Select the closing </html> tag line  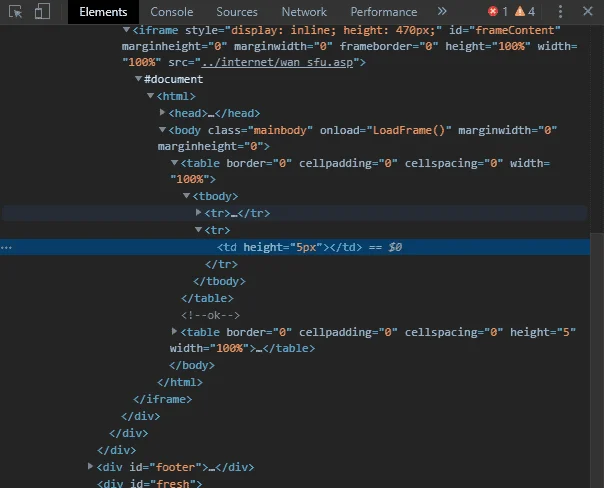click(180, 382)
